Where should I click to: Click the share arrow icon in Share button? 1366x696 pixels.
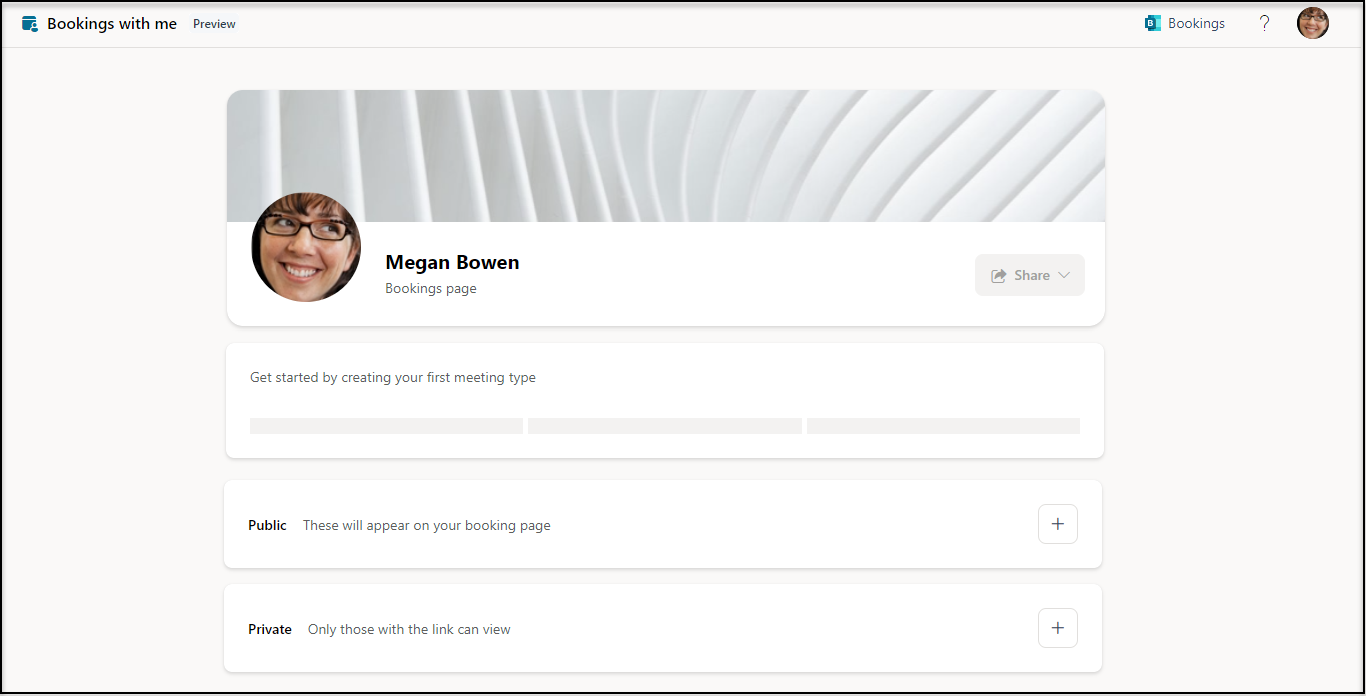pyautogui.click(x=998, y=276)
